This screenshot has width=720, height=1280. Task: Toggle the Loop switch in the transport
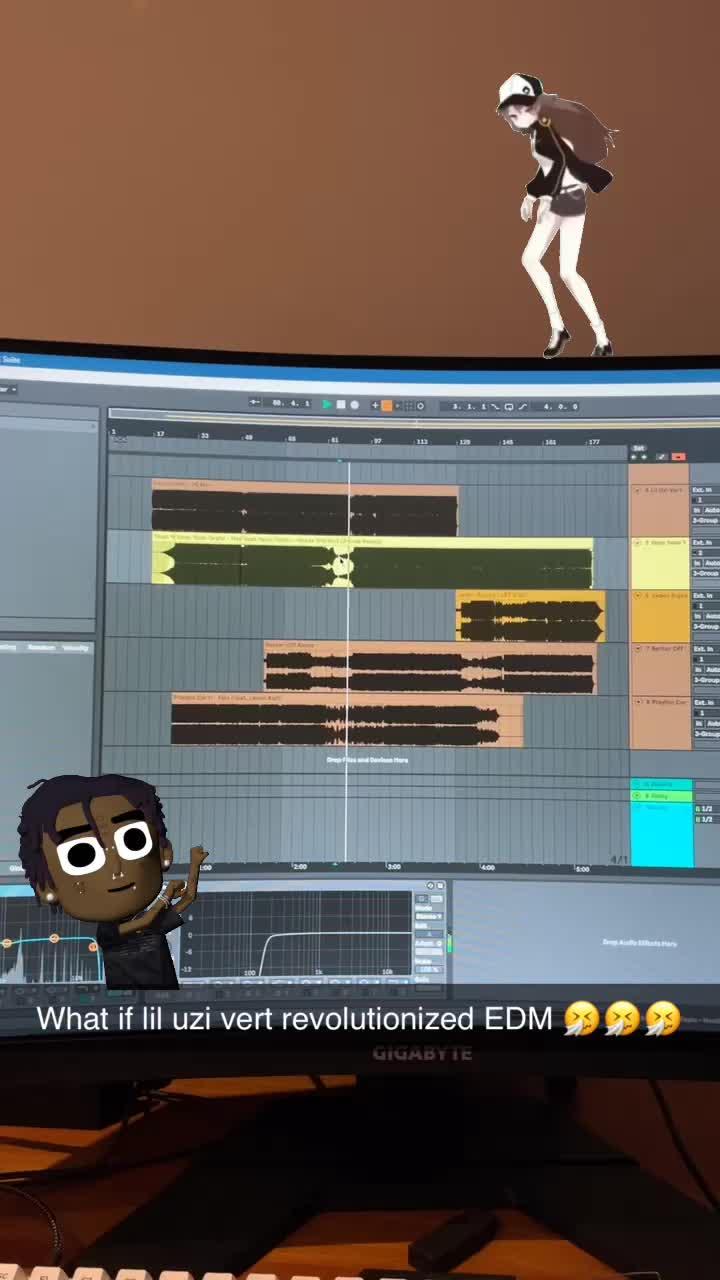[x=509, y=407]
